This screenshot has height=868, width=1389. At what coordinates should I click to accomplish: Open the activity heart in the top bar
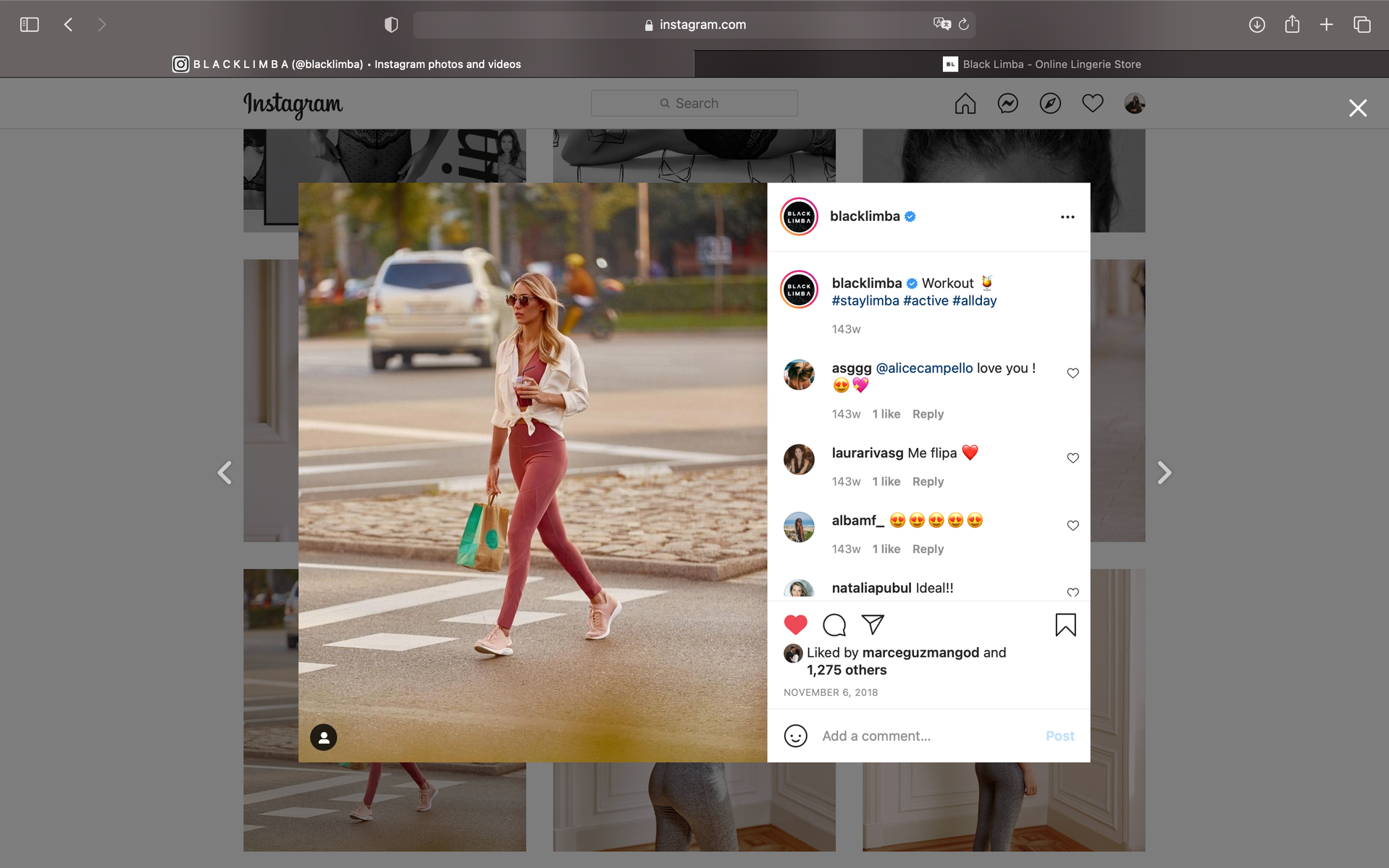(x=1092, y=104)
